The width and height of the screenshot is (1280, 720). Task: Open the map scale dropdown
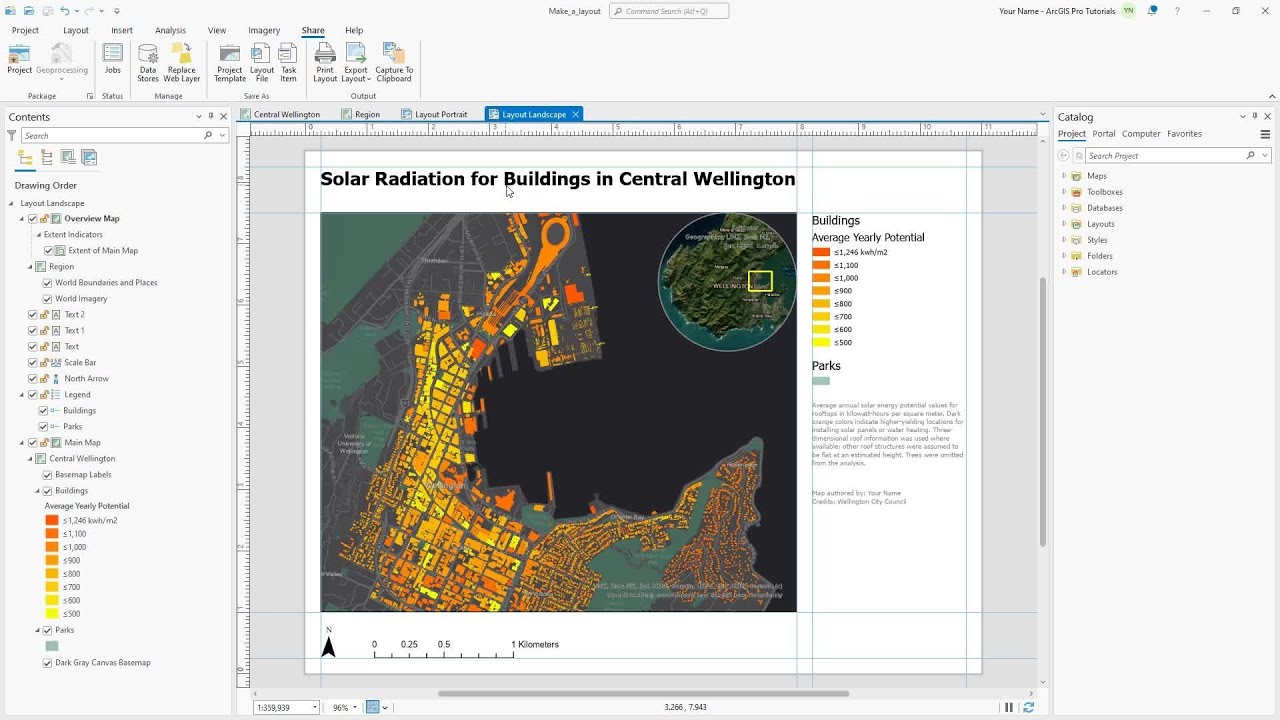coord(314,708)
